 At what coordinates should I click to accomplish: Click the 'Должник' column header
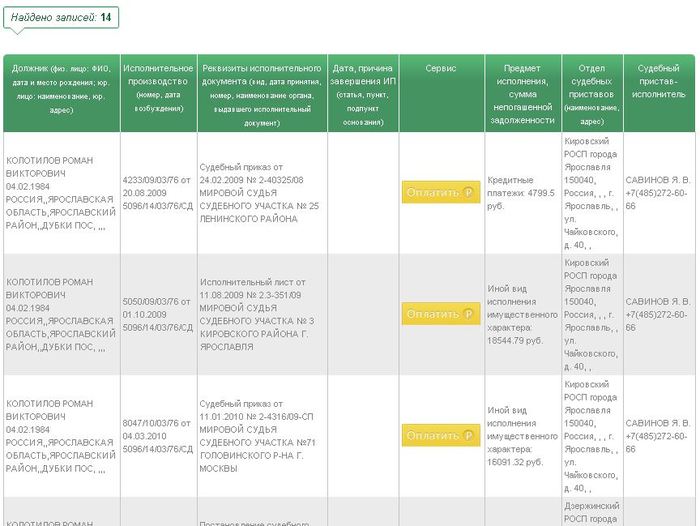[x=62, y=93]
